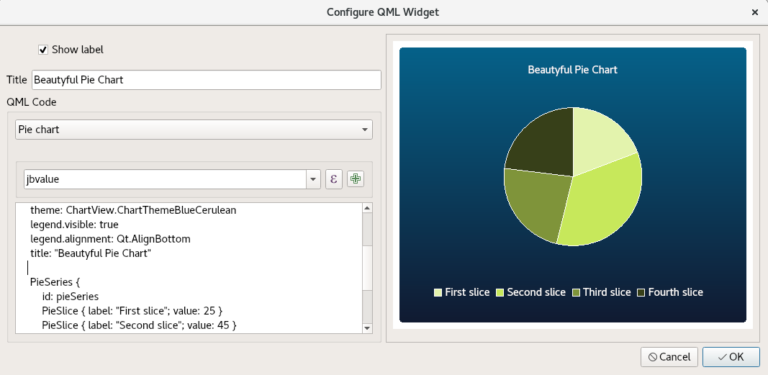Click the Second slice legend marker
The width and height of the screenshot is (768, 375).
click(500, 293)
